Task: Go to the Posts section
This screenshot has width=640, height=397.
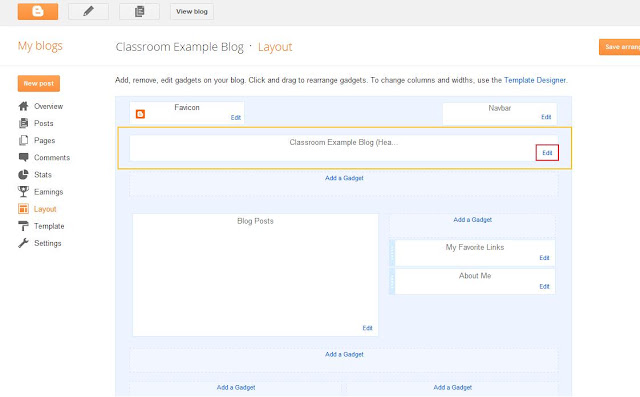Action: pos(44,123)
